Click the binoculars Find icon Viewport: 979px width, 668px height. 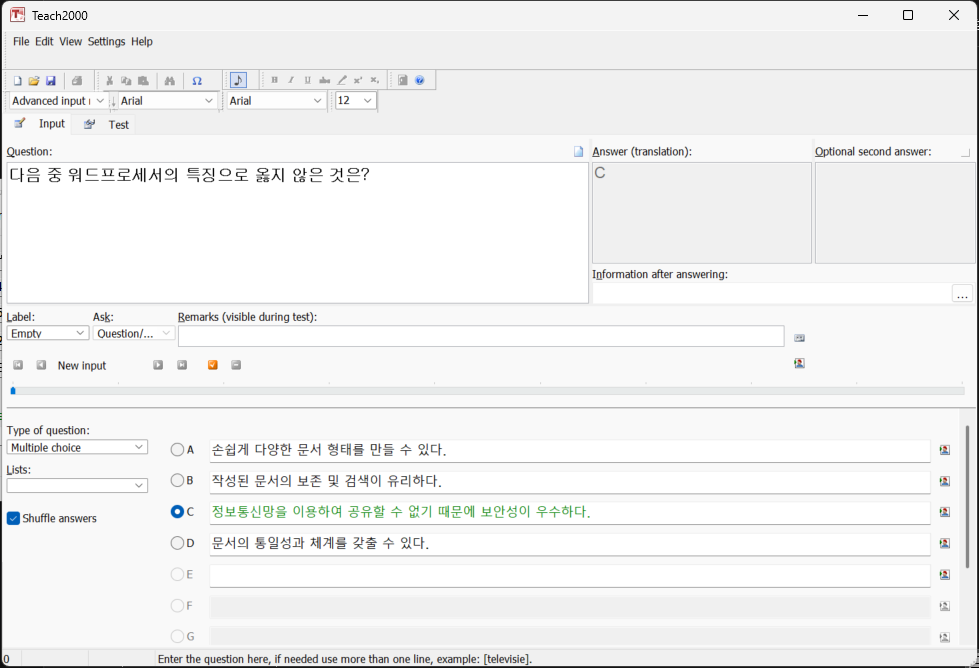tap(170, 81)
